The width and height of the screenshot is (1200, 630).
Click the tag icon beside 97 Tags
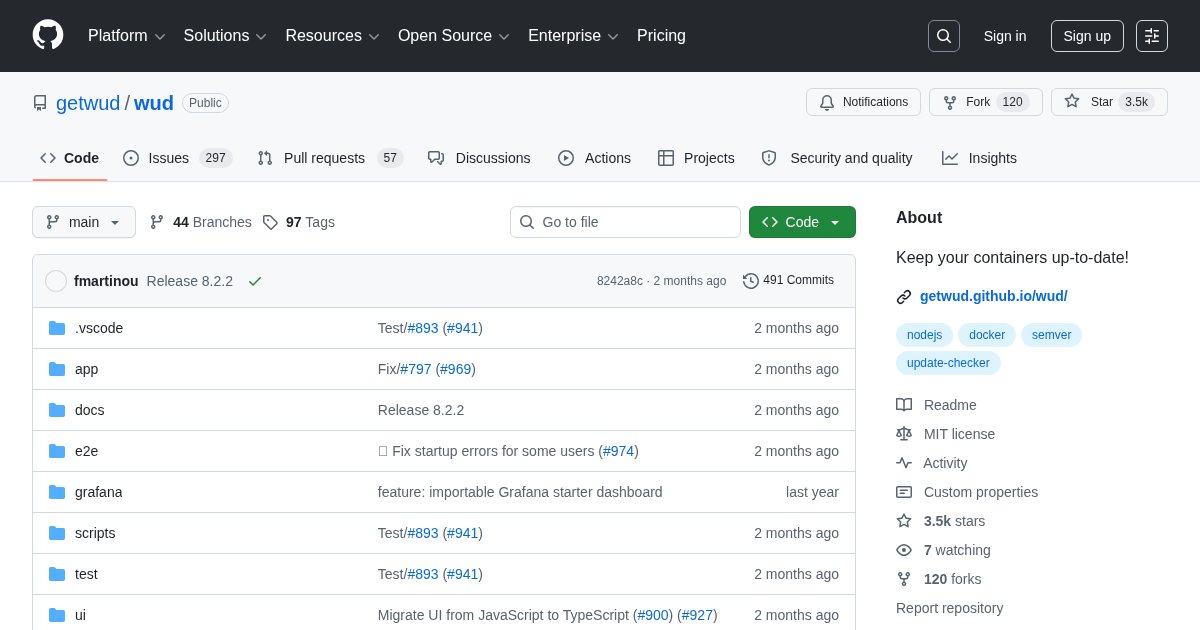point(270,222)
